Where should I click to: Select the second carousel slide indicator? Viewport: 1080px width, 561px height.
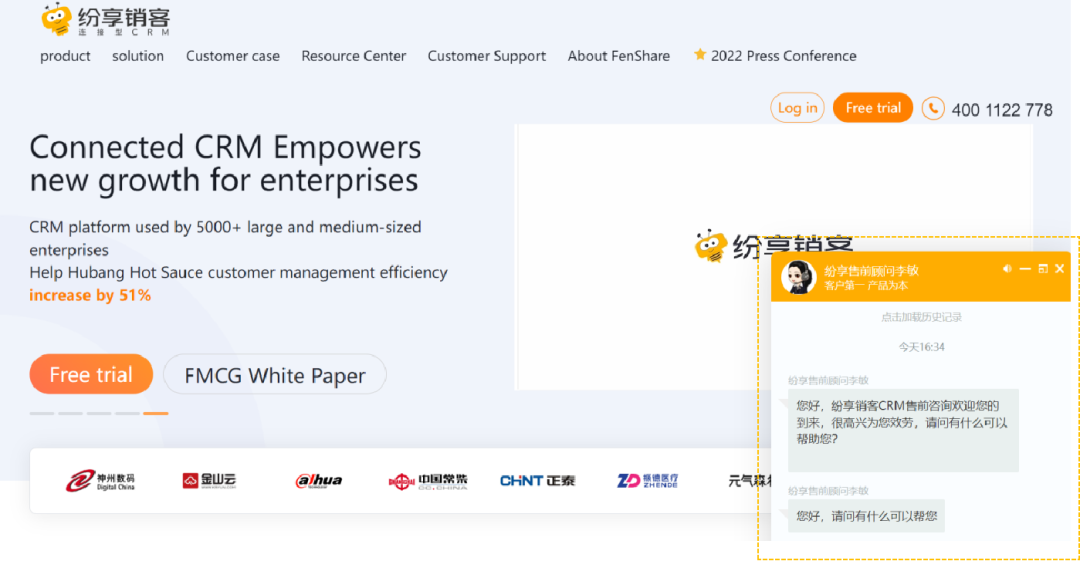tap(70, 413)
